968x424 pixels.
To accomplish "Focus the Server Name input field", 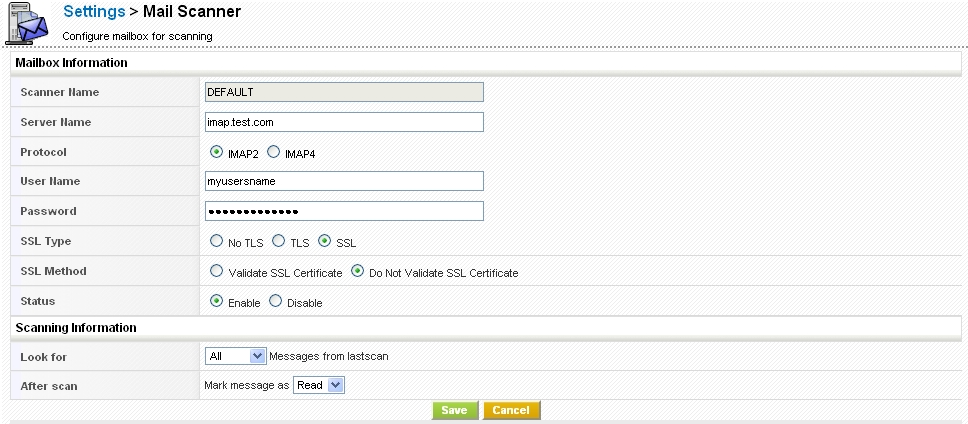I will coord(344,122).
